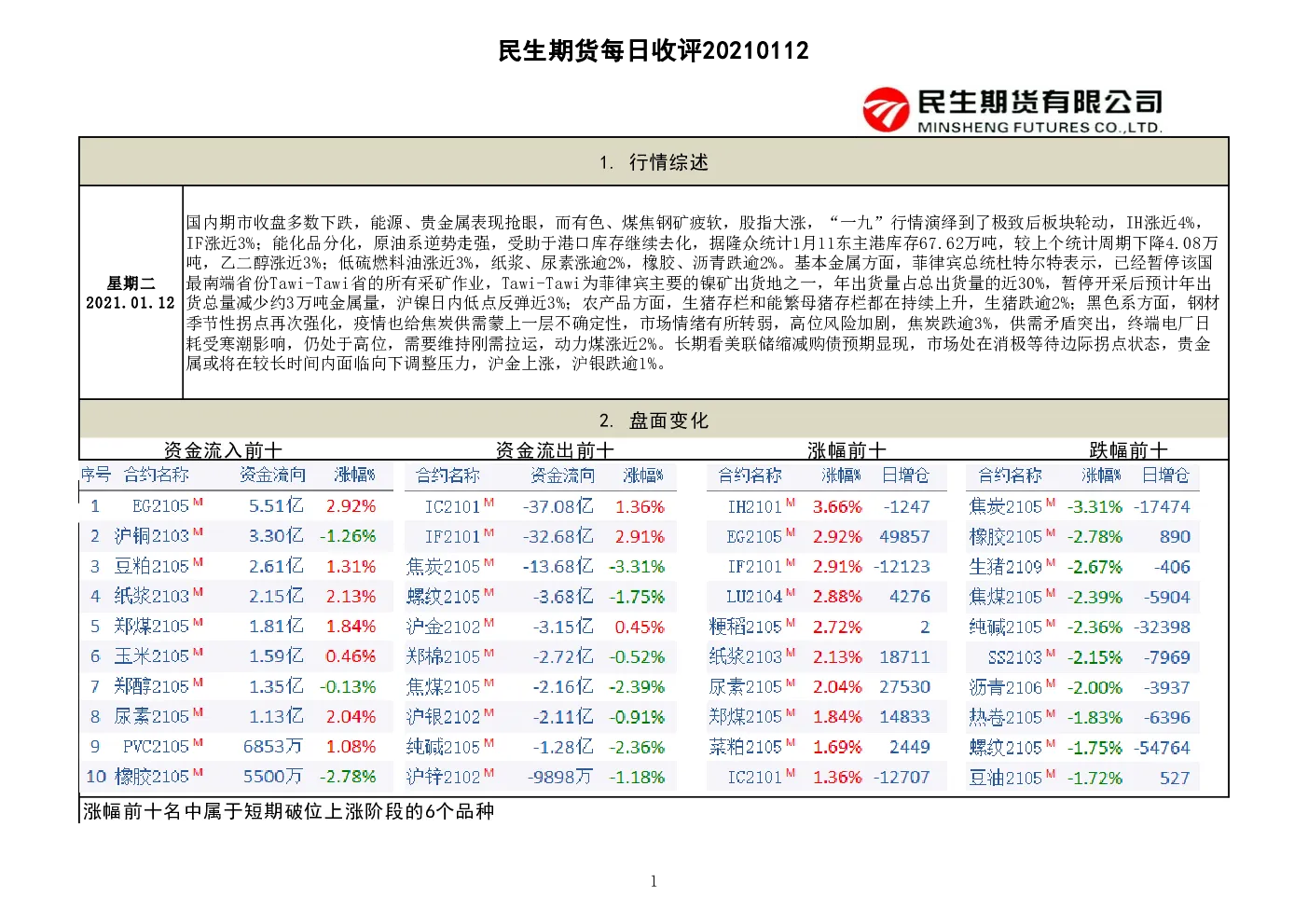
Task: Click the footnote about 短期破位上涨阶段的6个品种
Action: pos(289,811)
